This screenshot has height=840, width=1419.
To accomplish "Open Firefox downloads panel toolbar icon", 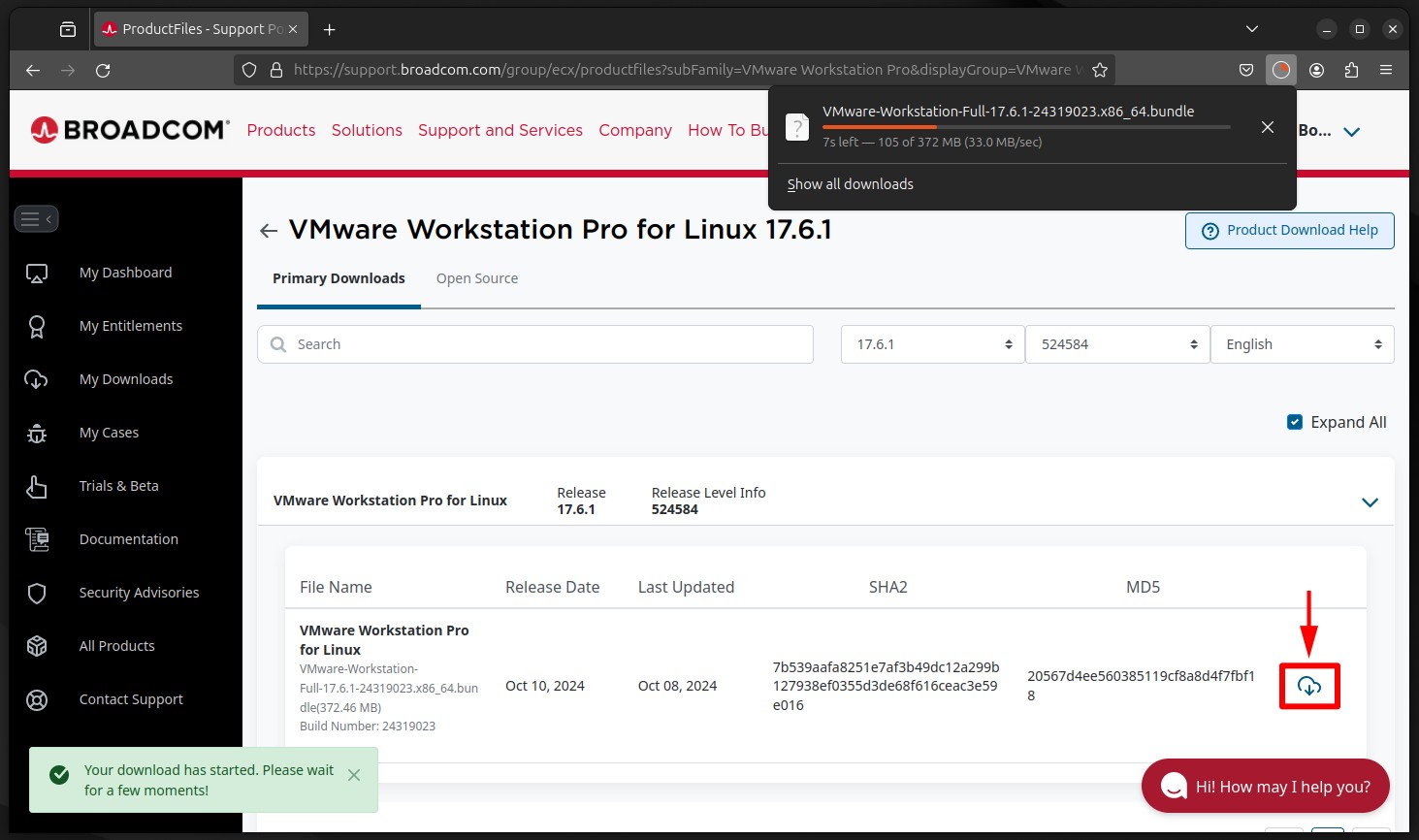I will click(x=1281, y=70).
